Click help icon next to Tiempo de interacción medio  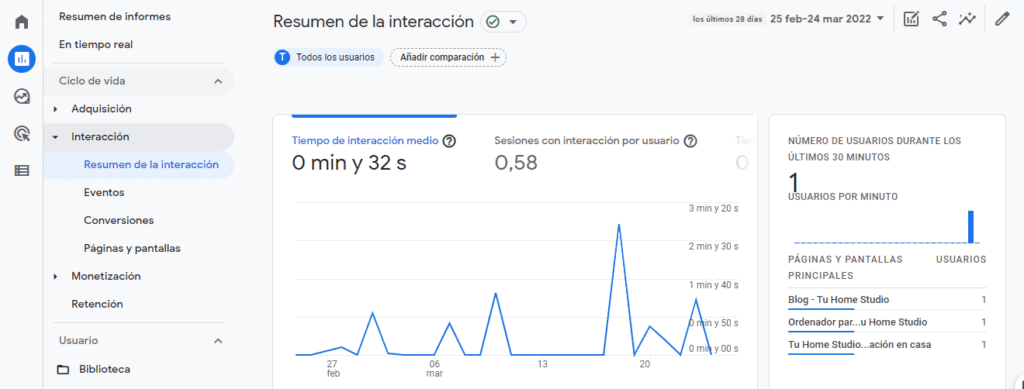click(449, 140)
